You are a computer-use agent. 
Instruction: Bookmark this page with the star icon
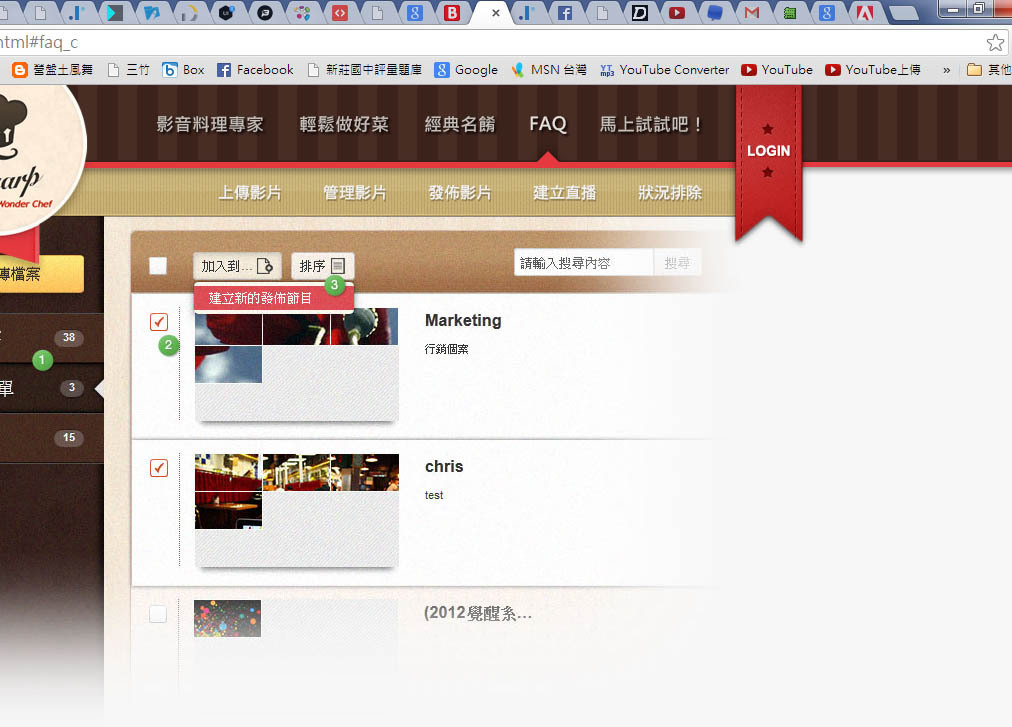995,43
